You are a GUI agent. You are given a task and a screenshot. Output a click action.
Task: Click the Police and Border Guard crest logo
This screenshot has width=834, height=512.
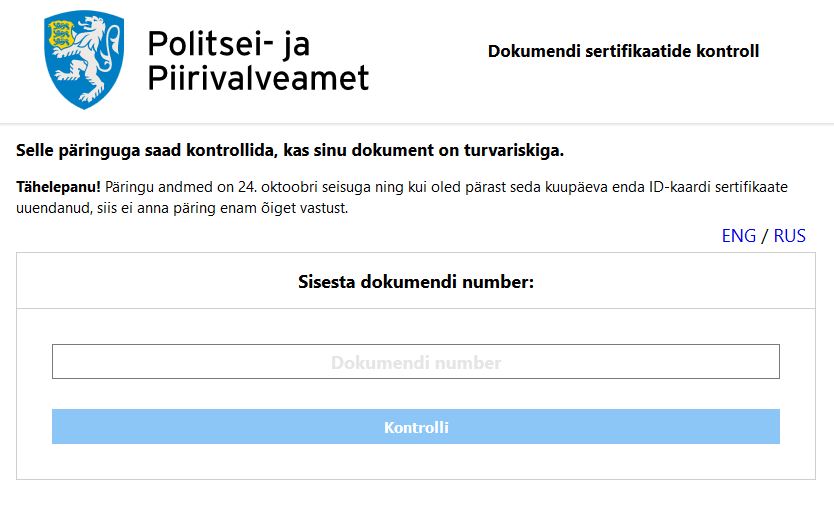84,60
